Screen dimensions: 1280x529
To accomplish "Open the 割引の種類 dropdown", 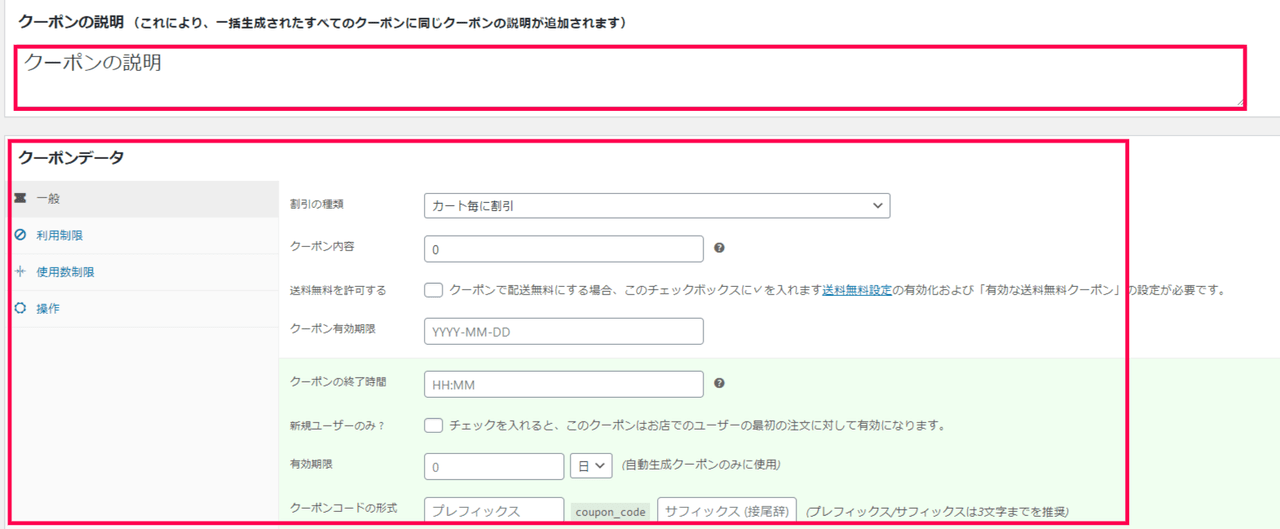I will (656, 206).
